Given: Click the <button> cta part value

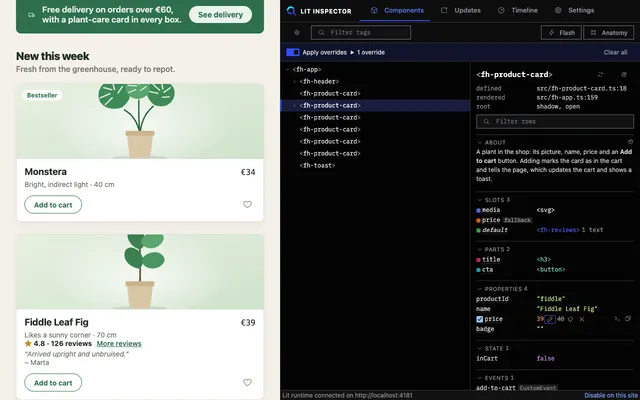Looking at the screenshot, I should 551,270.
